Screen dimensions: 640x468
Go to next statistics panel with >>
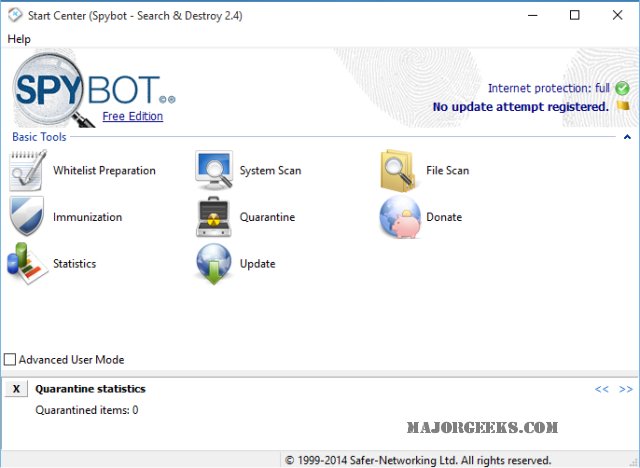point(626,389)
